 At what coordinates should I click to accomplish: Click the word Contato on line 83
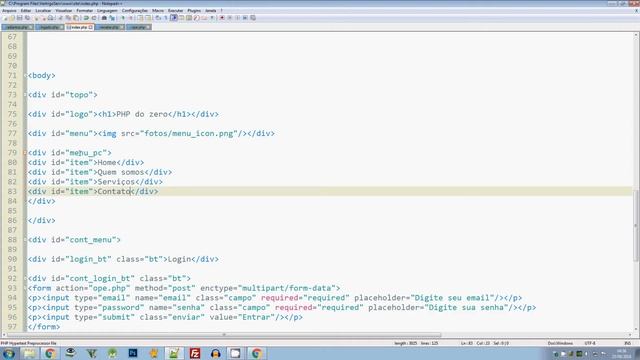click(114, 191)
